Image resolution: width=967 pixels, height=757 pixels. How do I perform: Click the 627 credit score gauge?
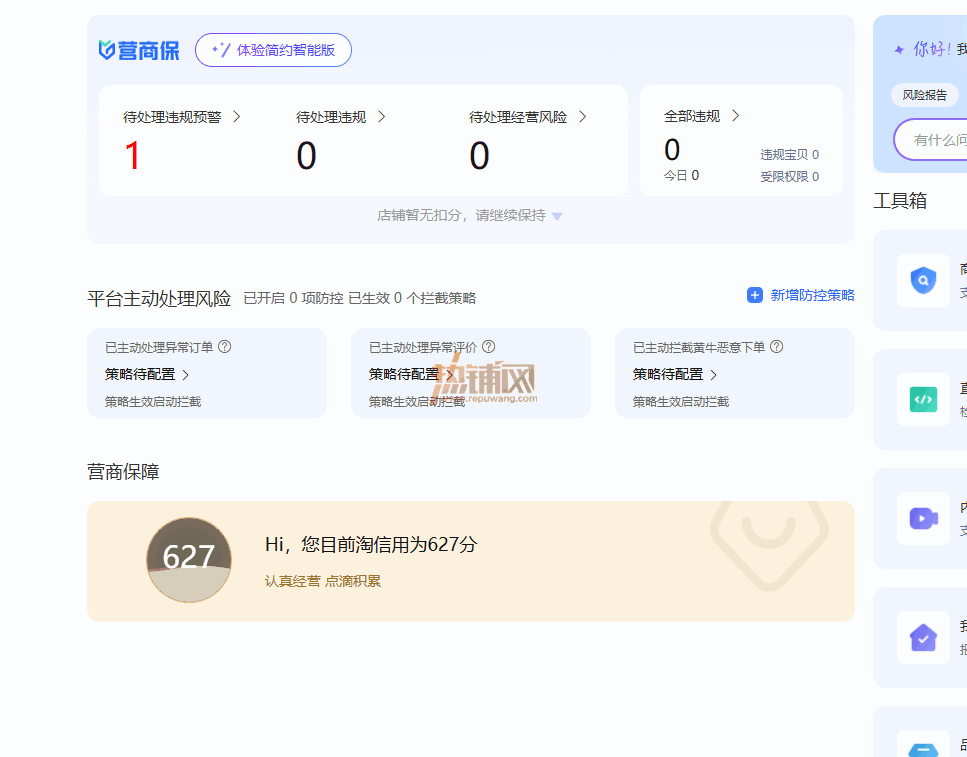point(189,560)
